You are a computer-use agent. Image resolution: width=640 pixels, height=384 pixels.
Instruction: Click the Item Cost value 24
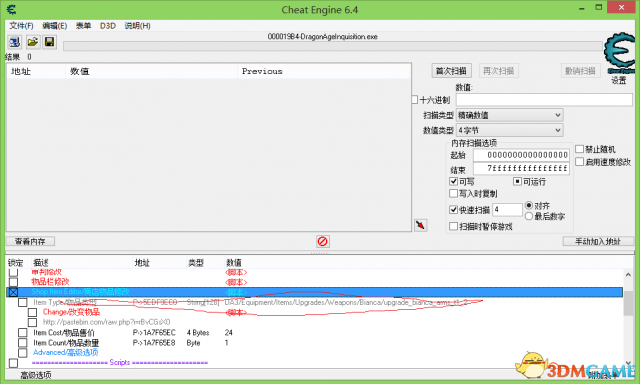tap(229, 333)
